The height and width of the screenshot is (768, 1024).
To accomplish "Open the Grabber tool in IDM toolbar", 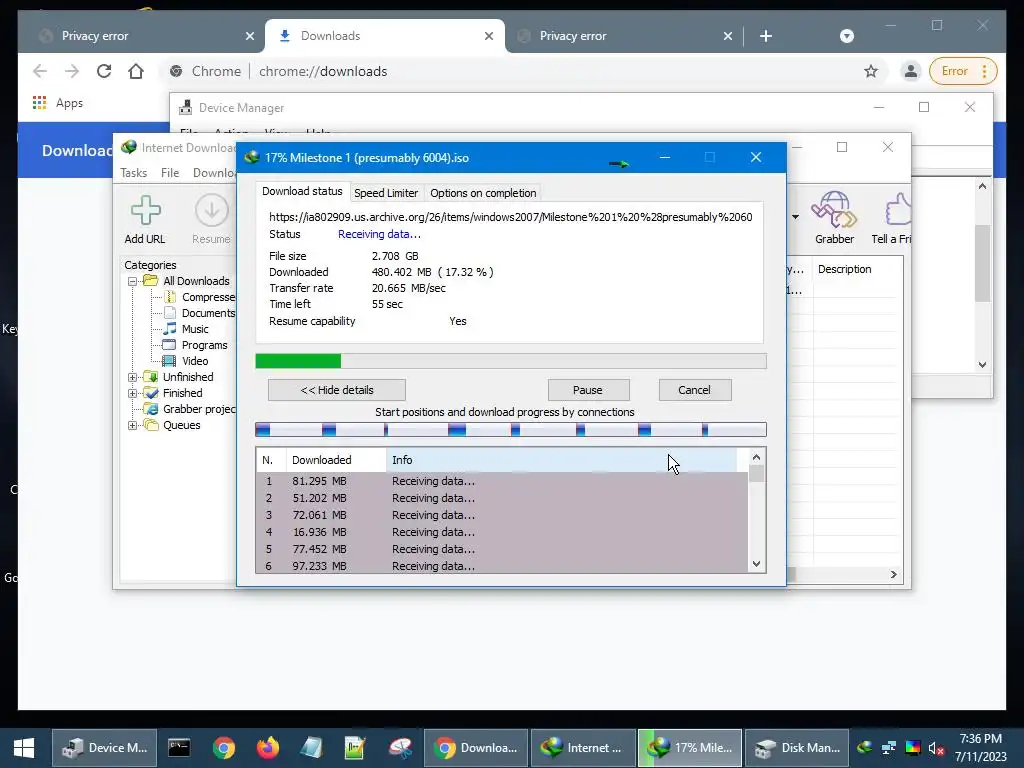I will tap(834, 209).
